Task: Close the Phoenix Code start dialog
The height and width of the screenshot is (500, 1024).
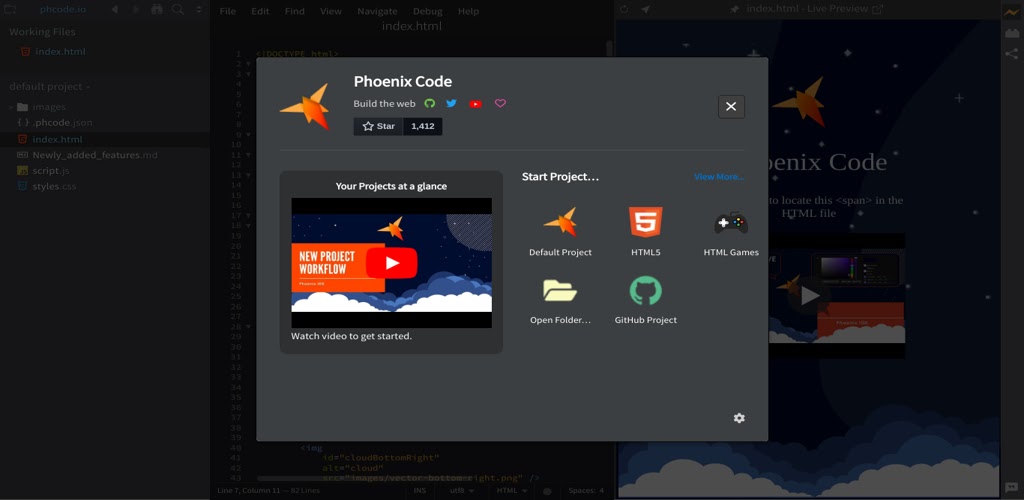Action: pos(731,107)
